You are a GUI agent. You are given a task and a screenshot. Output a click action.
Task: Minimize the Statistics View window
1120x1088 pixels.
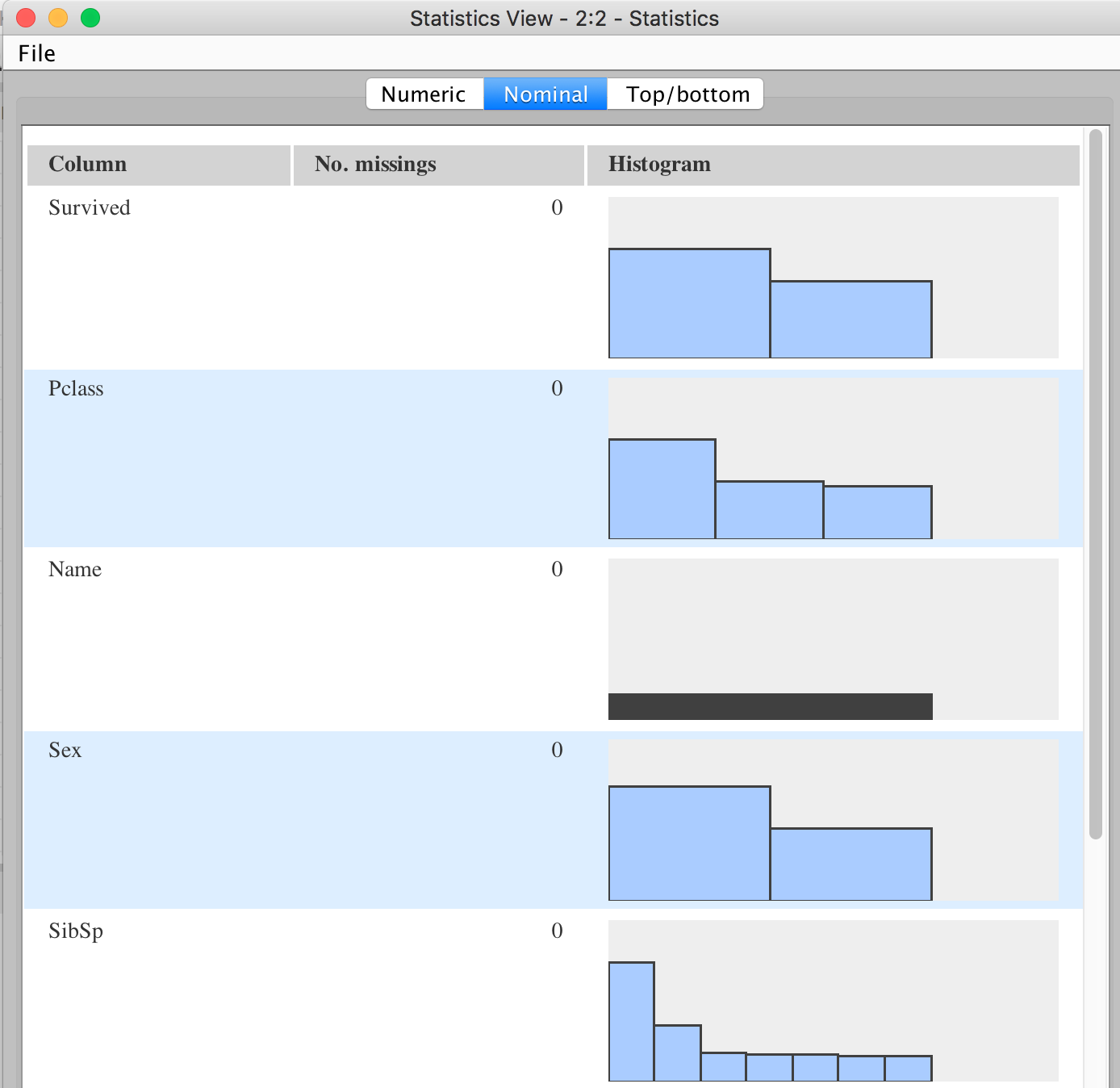pos(58,18)
